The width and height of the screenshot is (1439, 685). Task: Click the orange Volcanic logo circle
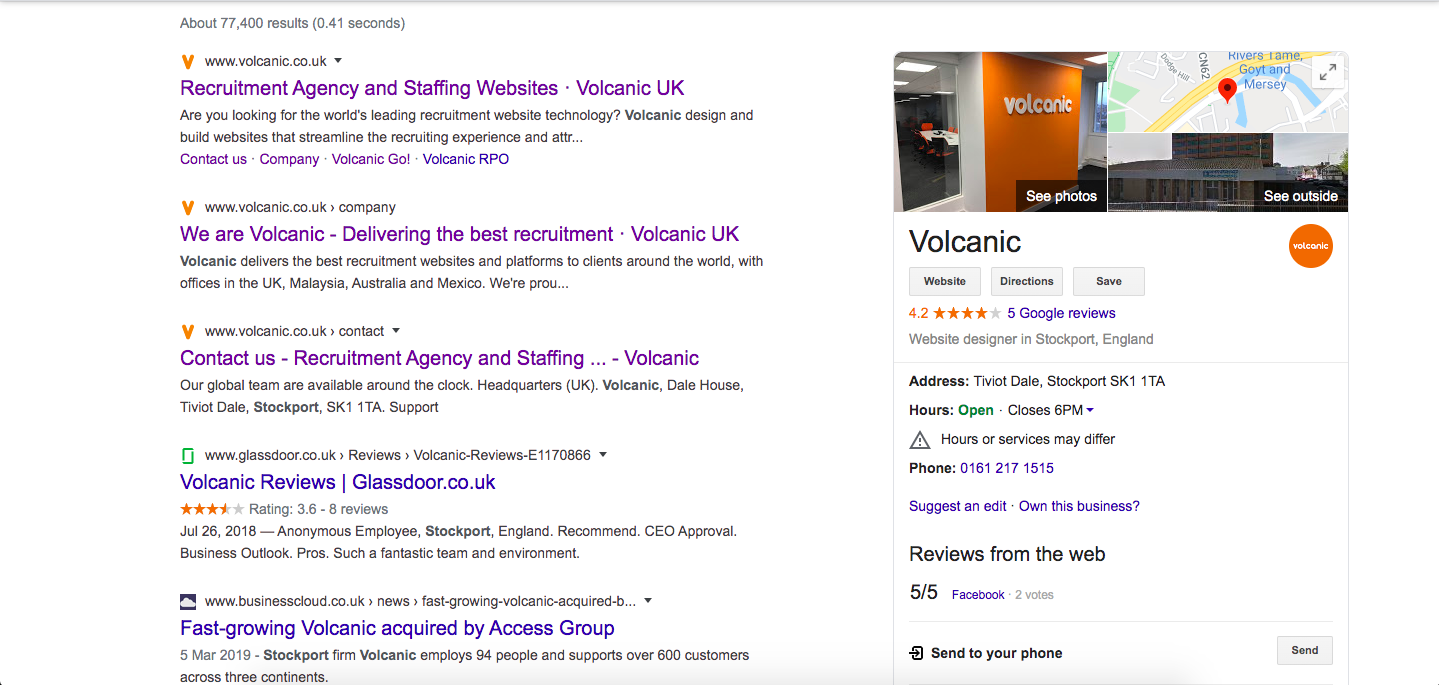1311,245
